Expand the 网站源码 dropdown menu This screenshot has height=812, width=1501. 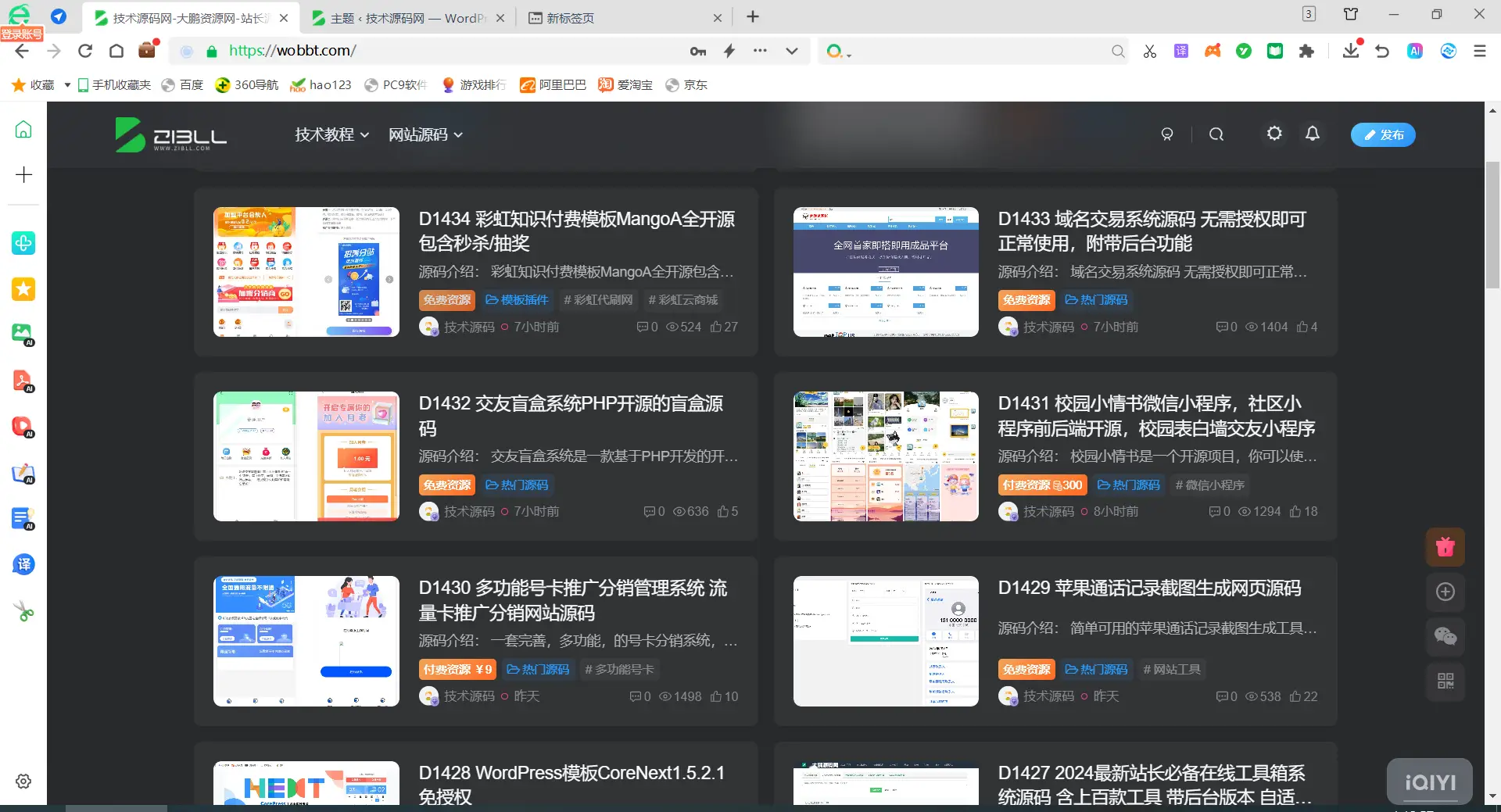coord(425,134)
